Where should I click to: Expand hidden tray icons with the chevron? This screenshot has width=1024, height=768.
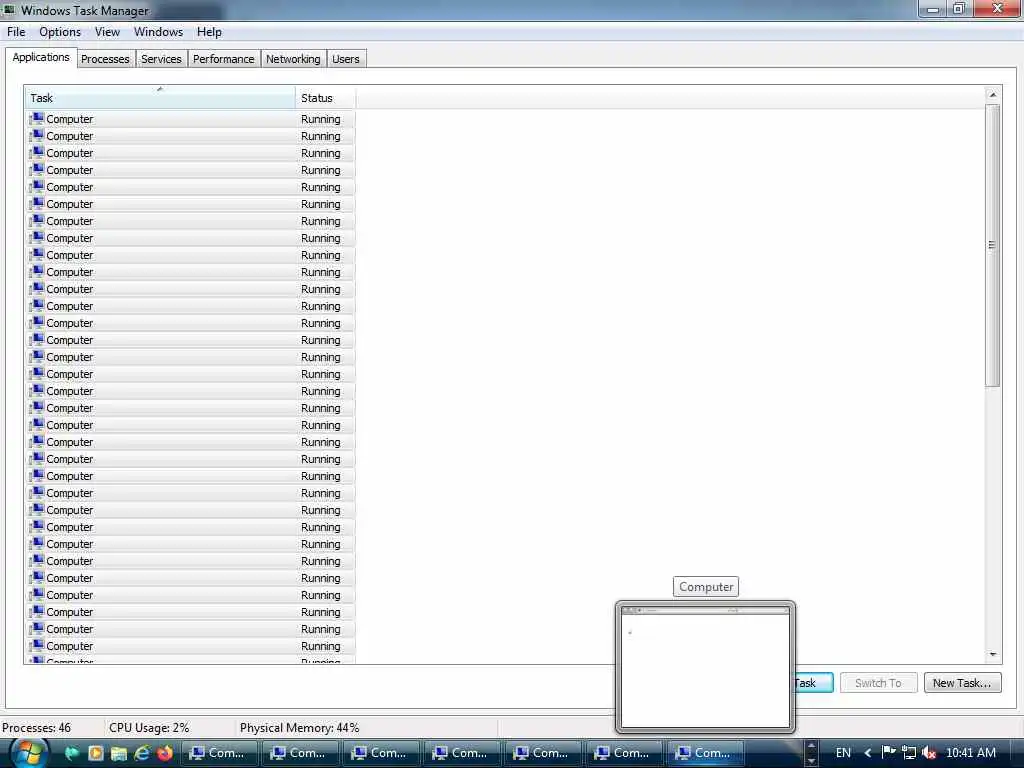click(868, 753)
